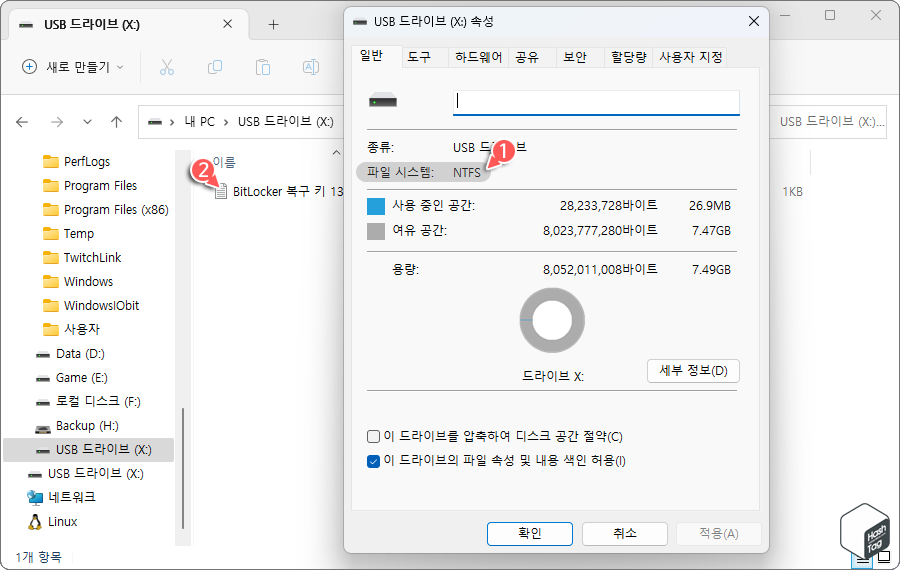900x570 pixels.
Task: Enable compress drive to save disk space checkbox
Action: 373,437
